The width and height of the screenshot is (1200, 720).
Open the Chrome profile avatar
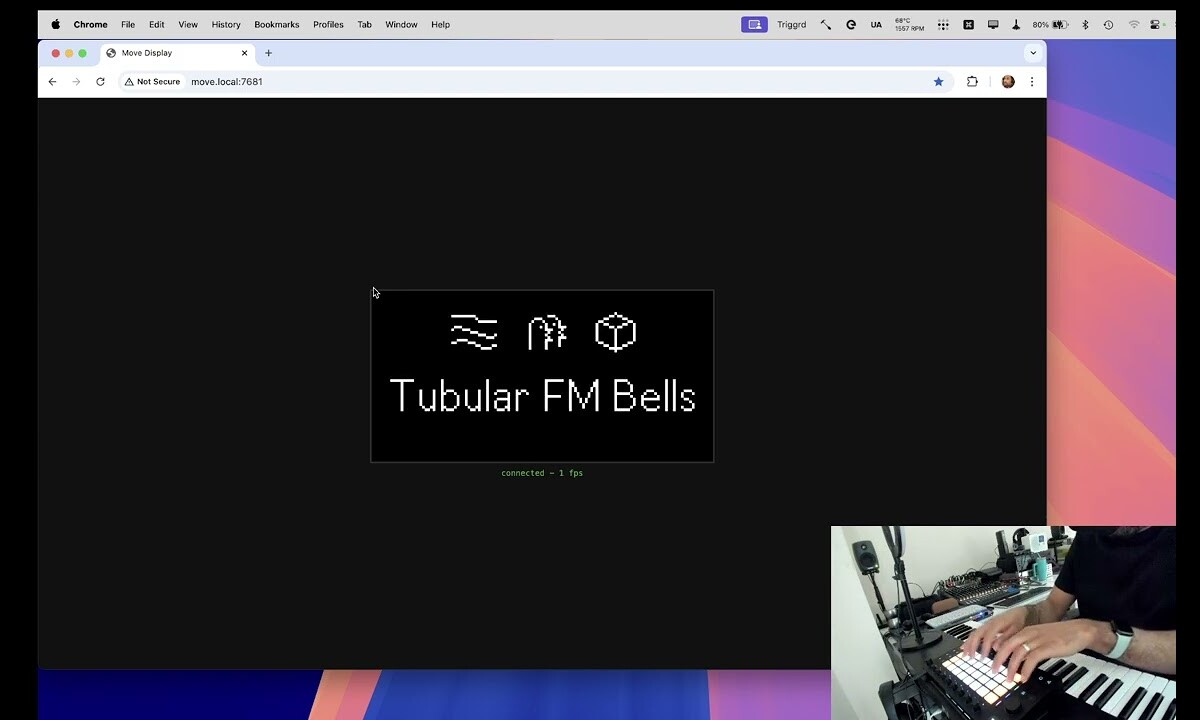[1008, 82]
